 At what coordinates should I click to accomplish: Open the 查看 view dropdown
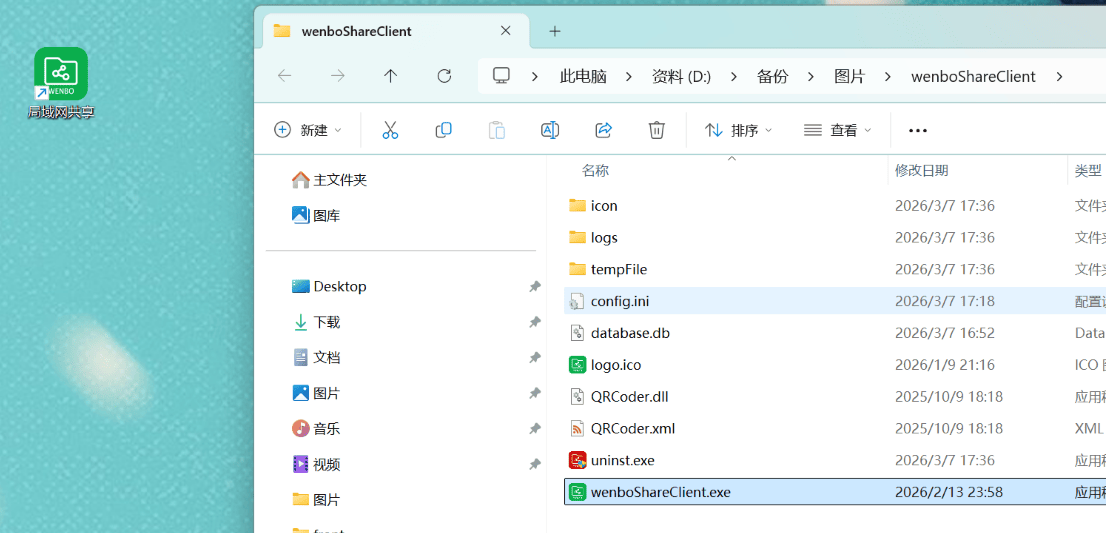(838, 130)
